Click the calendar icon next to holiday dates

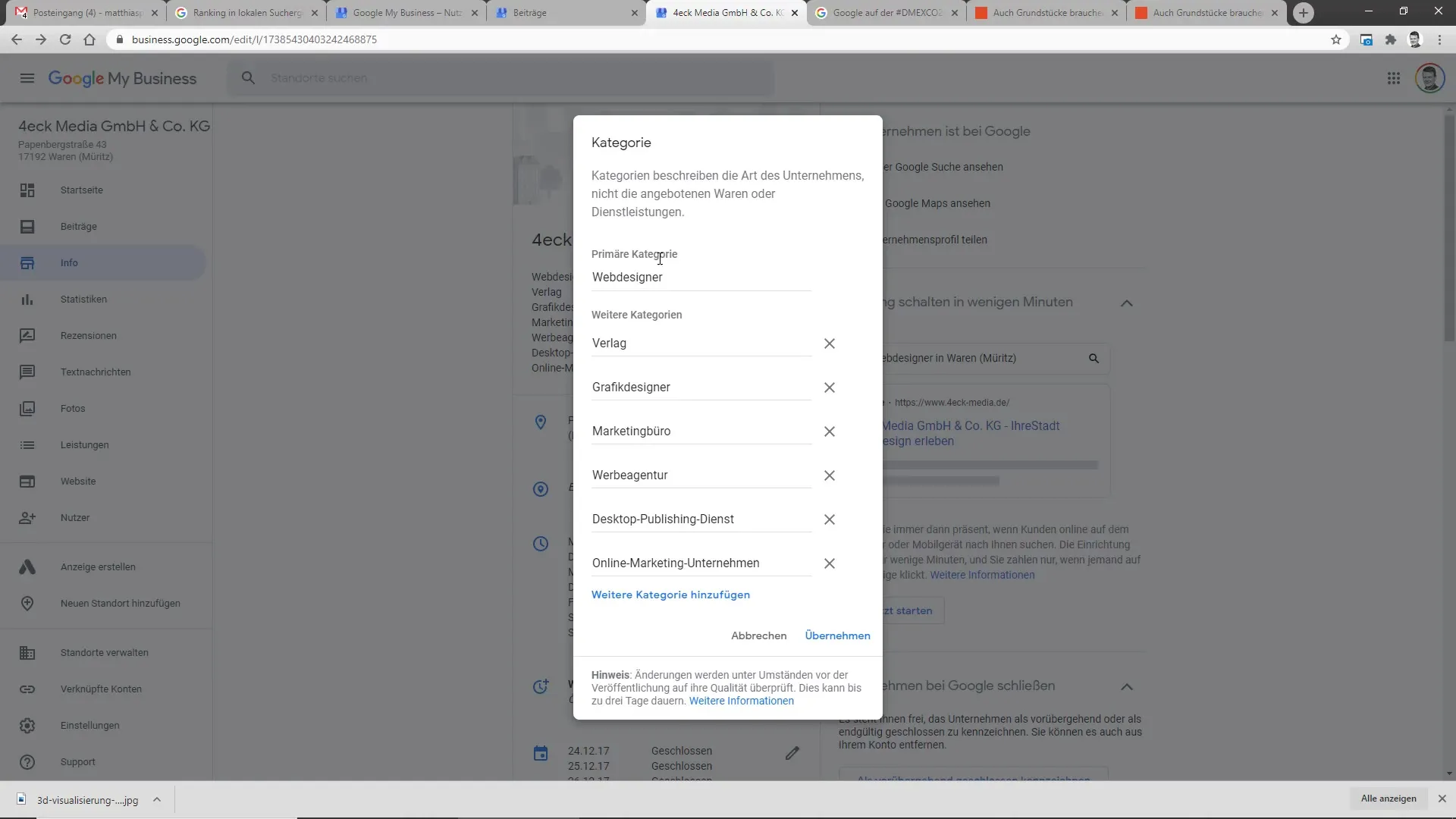(x=541, y=753)
